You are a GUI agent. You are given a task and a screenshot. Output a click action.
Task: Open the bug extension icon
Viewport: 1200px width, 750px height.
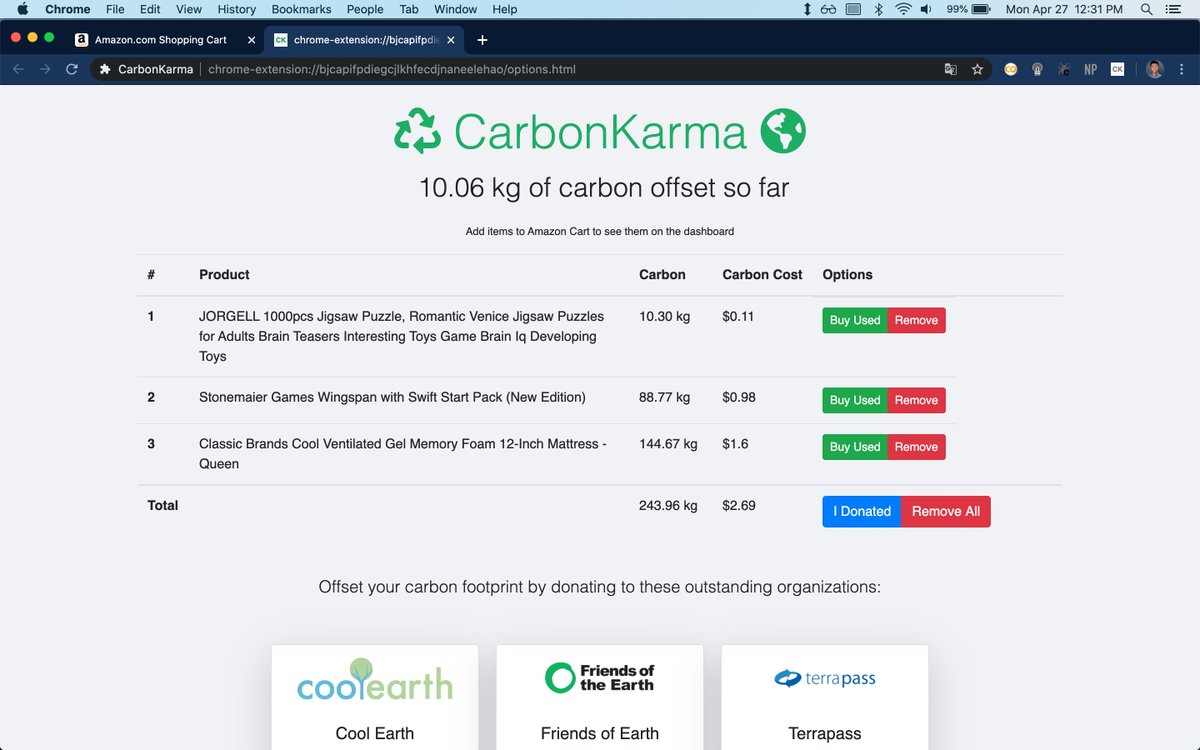1064,70
